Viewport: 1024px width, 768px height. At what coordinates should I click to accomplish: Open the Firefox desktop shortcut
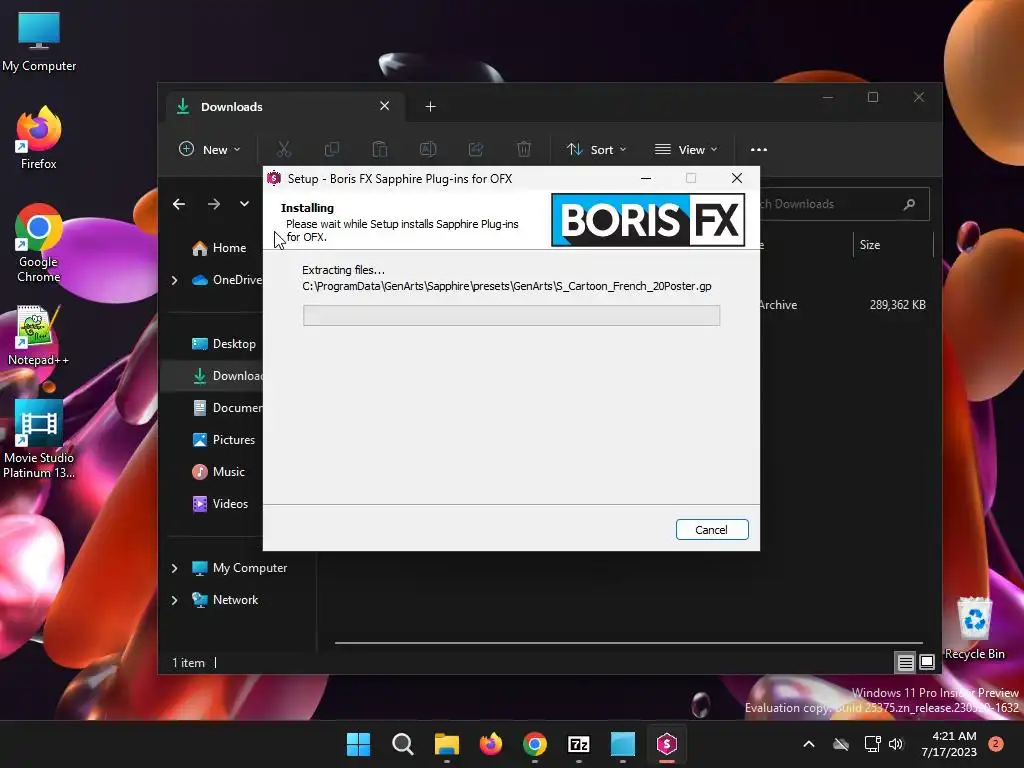(x=39, y=138)
